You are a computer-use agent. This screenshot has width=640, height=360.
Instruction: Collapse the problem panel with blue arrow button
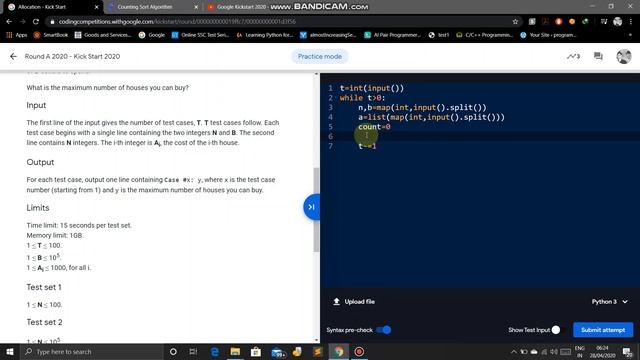point(311,207)
